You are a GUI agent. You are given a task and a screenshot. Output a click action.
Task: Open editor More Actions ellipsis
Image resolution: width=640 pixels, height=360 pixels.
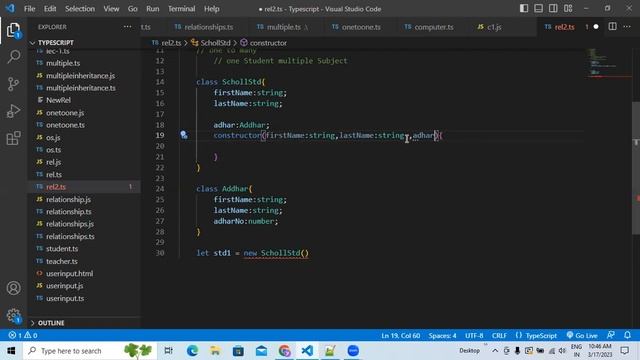(x=627, y=27)
